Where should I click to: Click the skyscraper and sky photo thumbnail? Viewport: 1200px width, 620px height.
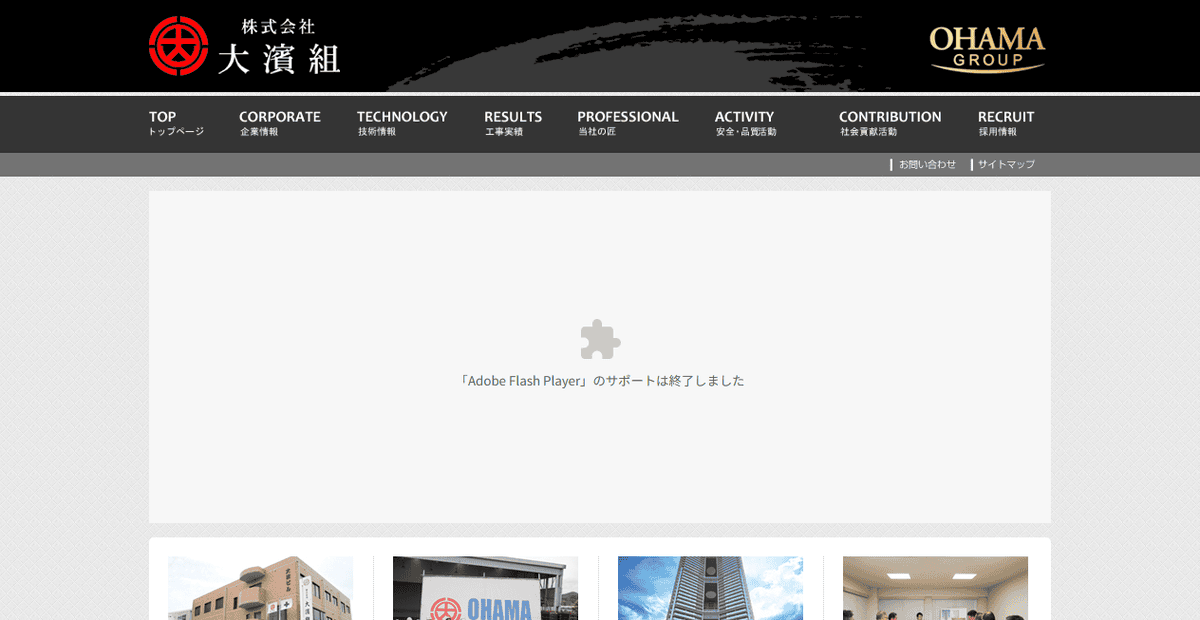pyautogui.click(x=710, y=588)
